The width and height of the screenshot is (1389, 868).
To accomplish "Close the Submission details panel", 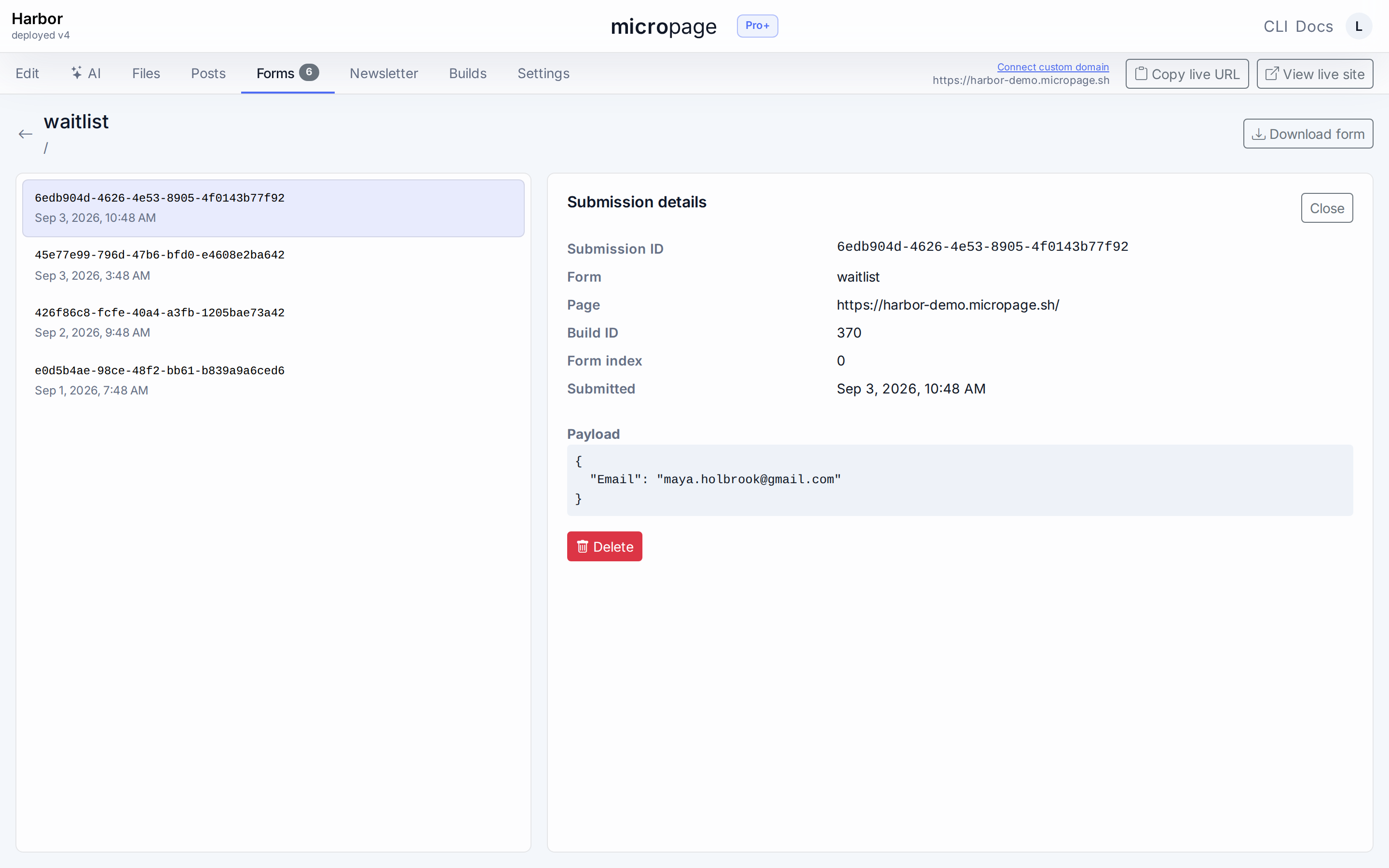I will click(x=1326, y=208).
